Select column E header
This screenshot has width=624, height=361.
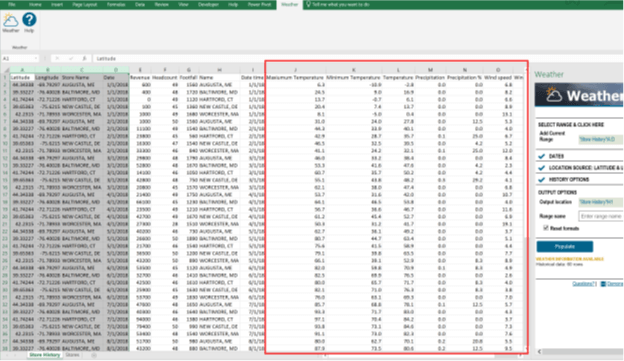pos(140,70)
